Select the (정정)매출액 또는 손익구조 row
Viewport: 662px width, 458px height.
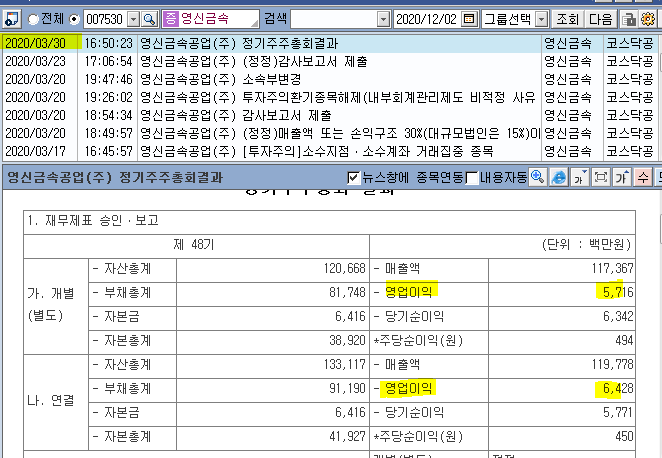tap(329, 133)
